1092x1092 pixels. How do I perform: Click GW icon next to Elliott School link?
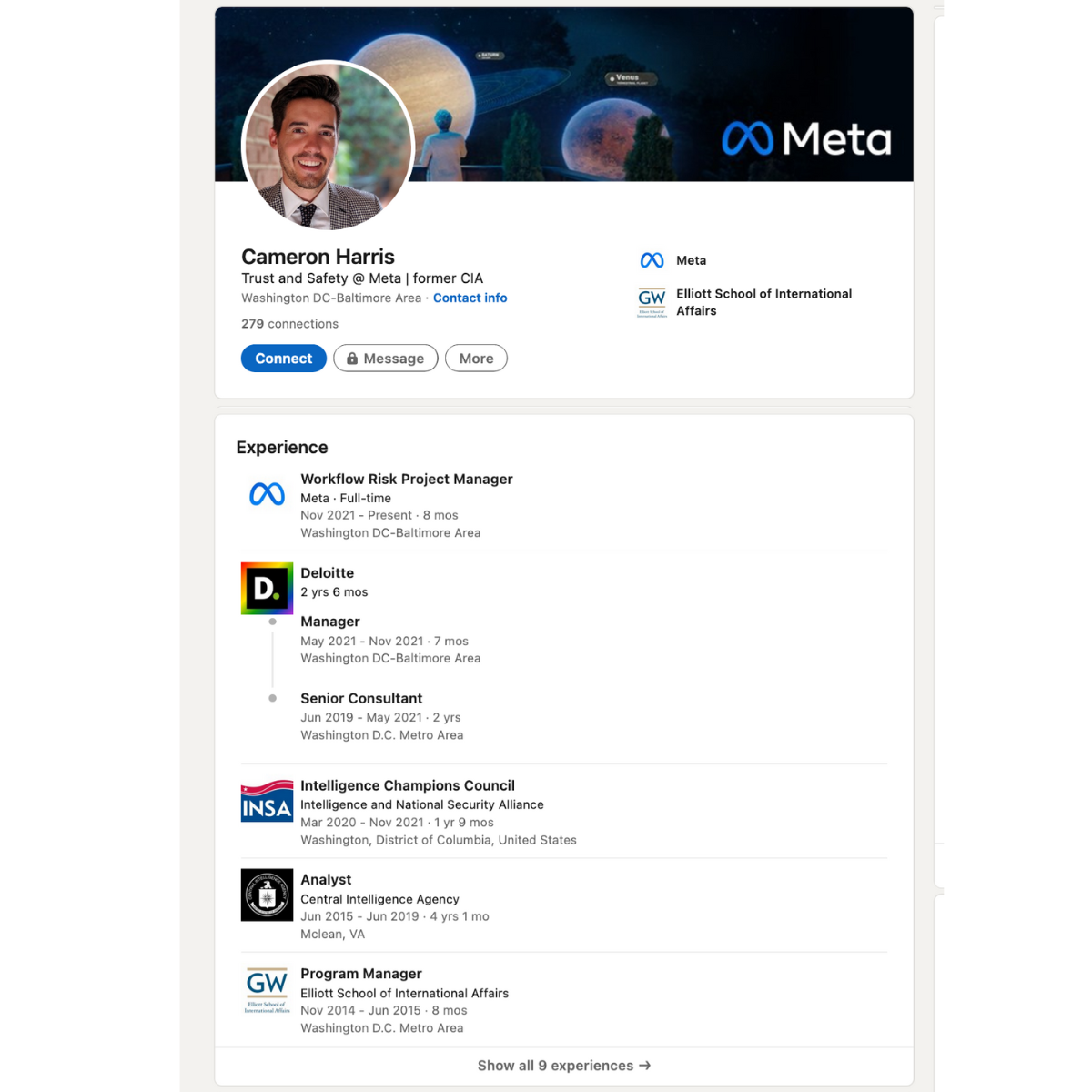652,302
